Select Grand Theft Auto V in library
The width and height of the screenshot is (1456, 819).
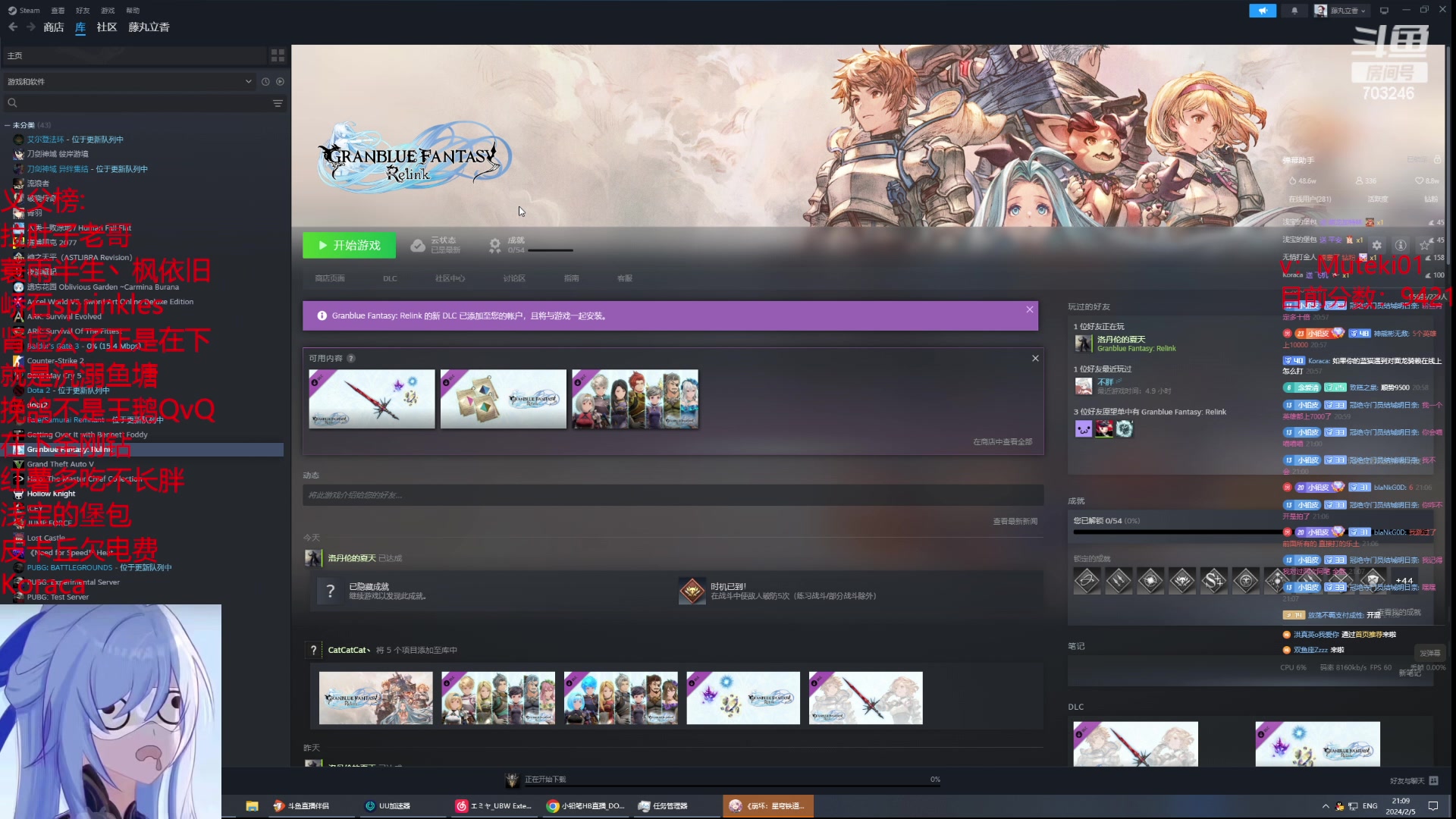coord(61,465)
